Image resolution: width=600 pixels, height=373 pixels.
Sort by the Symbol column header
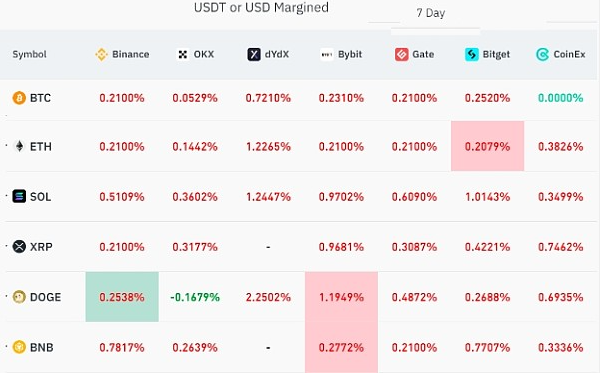click(x=29, y=54)
